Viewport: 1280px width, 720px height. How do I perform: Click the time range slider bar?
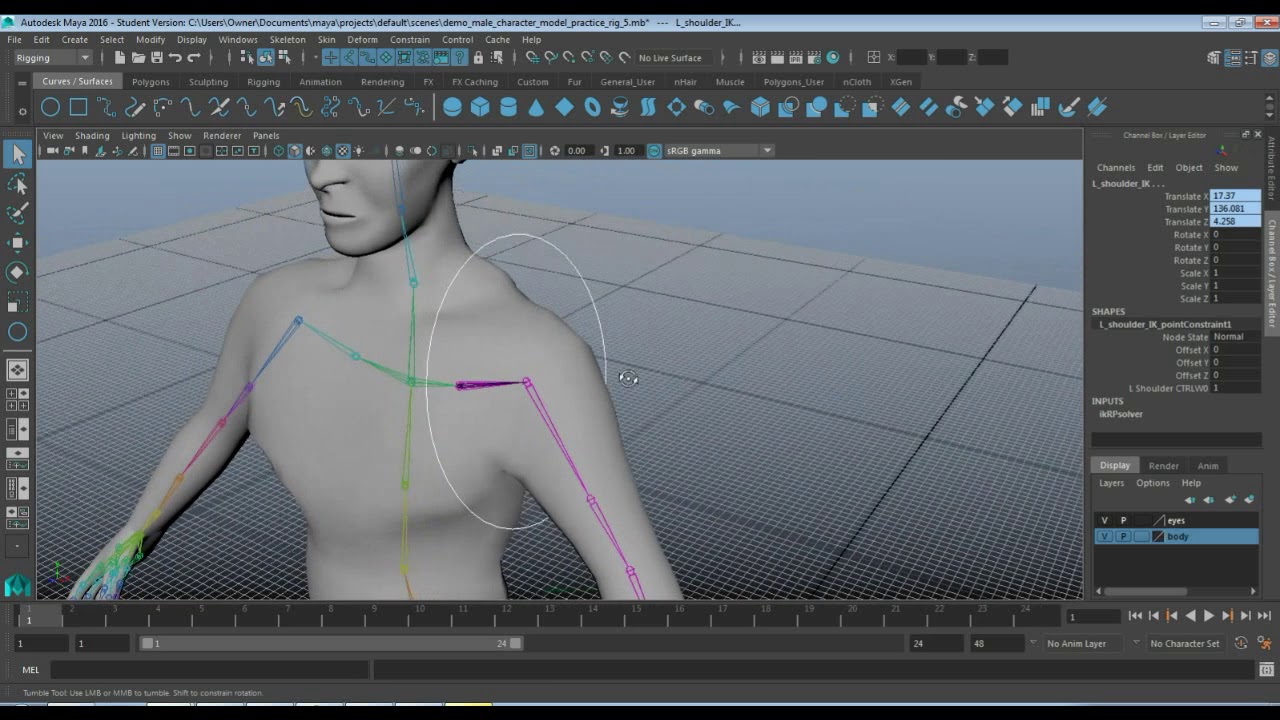point(331,644)
